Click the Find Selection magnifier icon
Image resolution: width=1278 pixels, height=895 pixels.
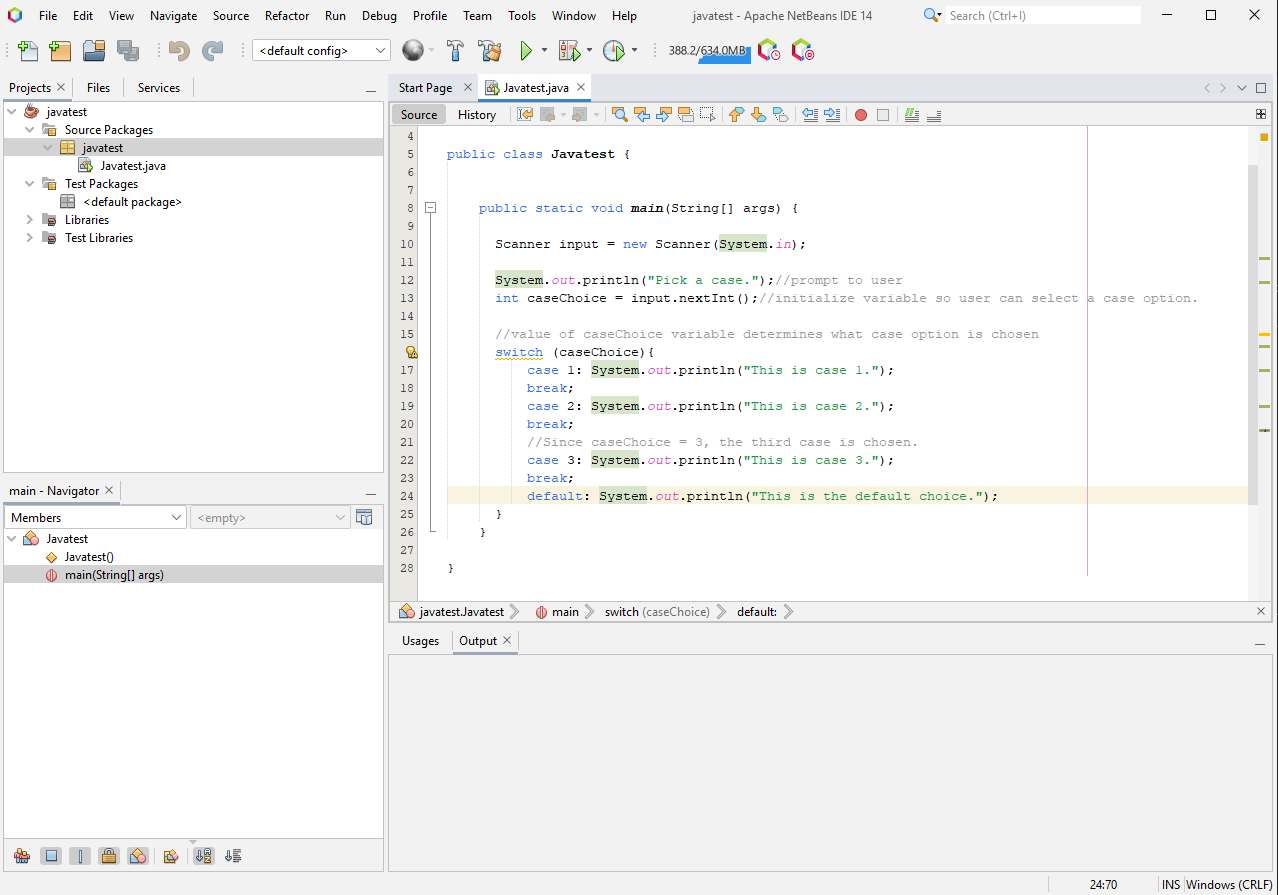pyautogui.click(x=620, y=115)
